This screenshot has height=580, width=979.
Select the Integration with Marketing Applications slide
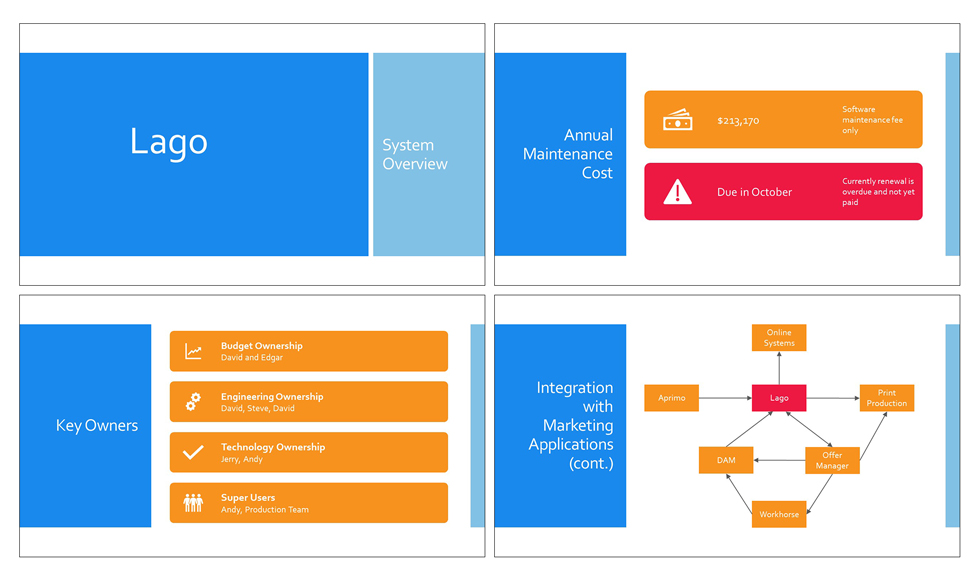pyautogui.click(x=727, y=426)
